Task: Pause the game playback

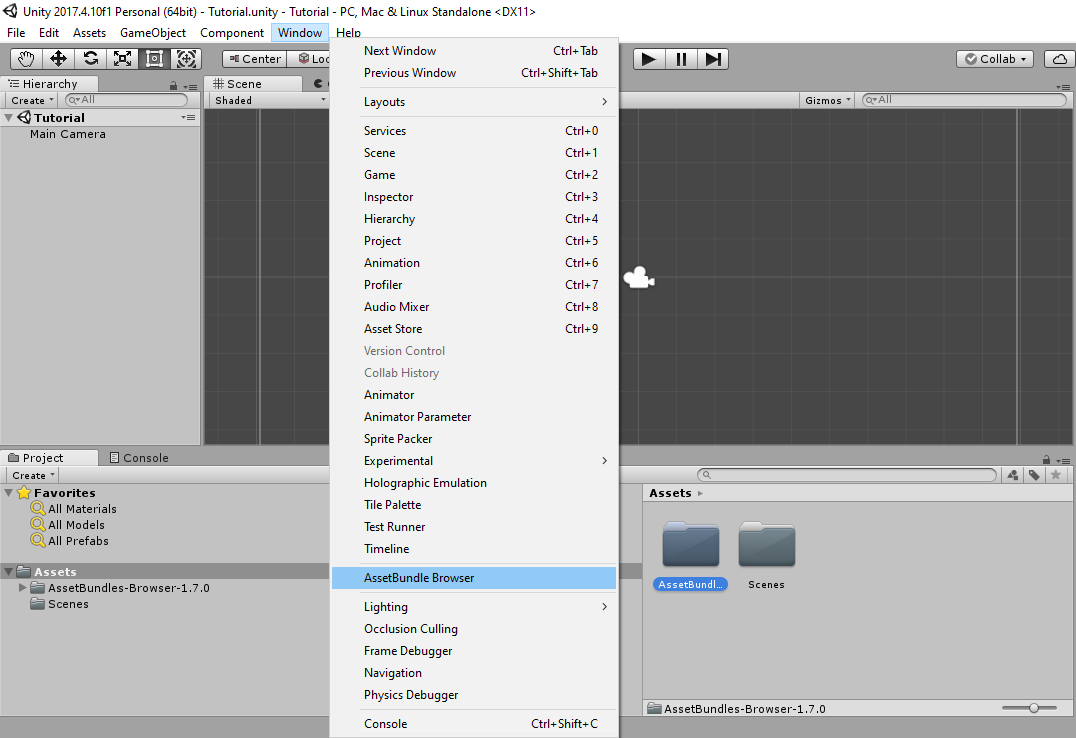Action: [x=681, y=59]
